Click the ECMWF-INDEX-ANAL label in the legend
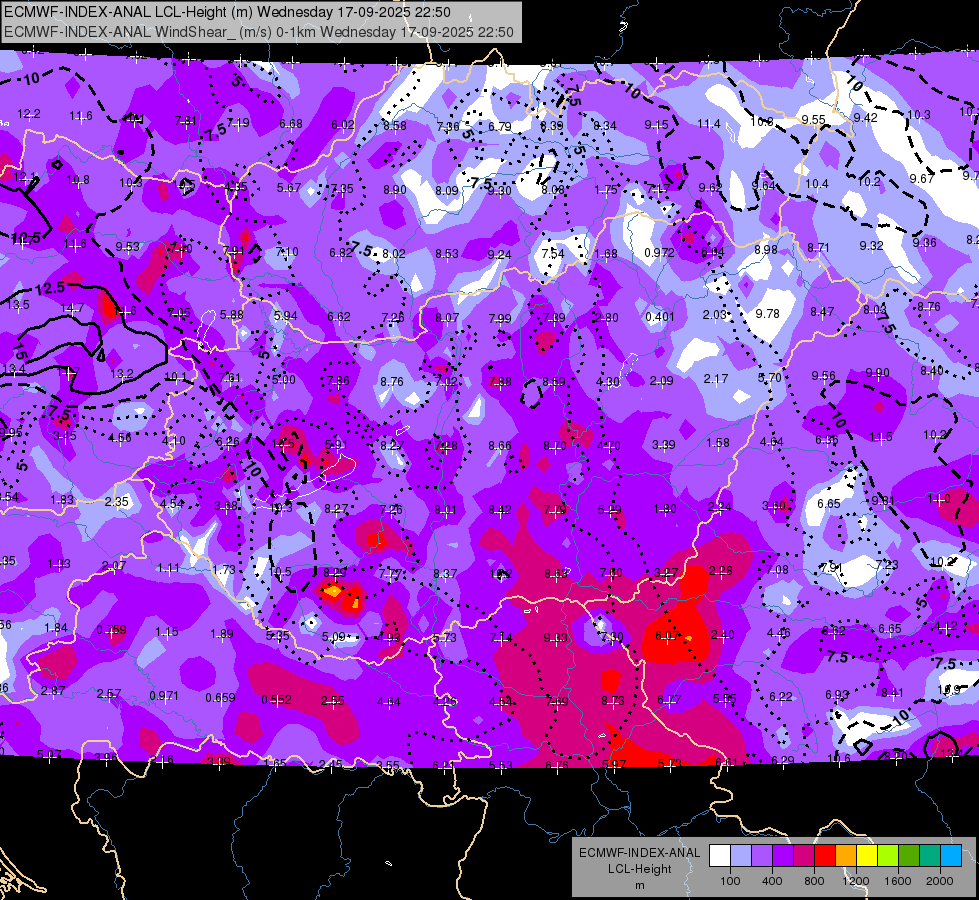The width and height of the screenshot is (979, 900). pos(639,853)
